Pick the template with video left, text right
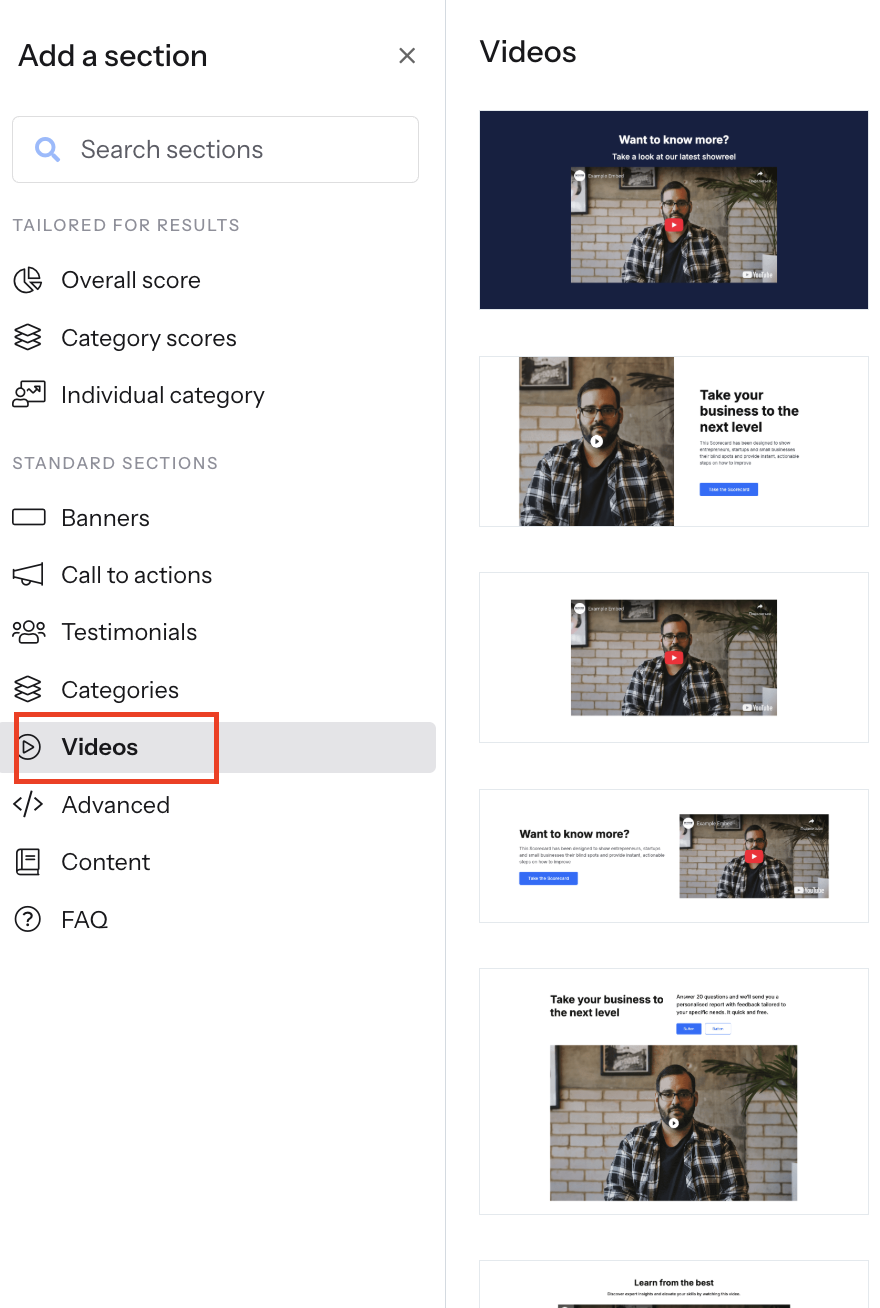 coord(674,441)
